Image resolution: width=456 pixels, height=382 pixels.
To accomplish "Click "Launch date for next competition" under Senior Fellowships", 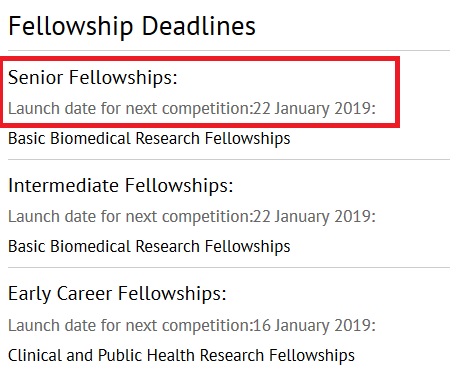I will click(129, 109).
